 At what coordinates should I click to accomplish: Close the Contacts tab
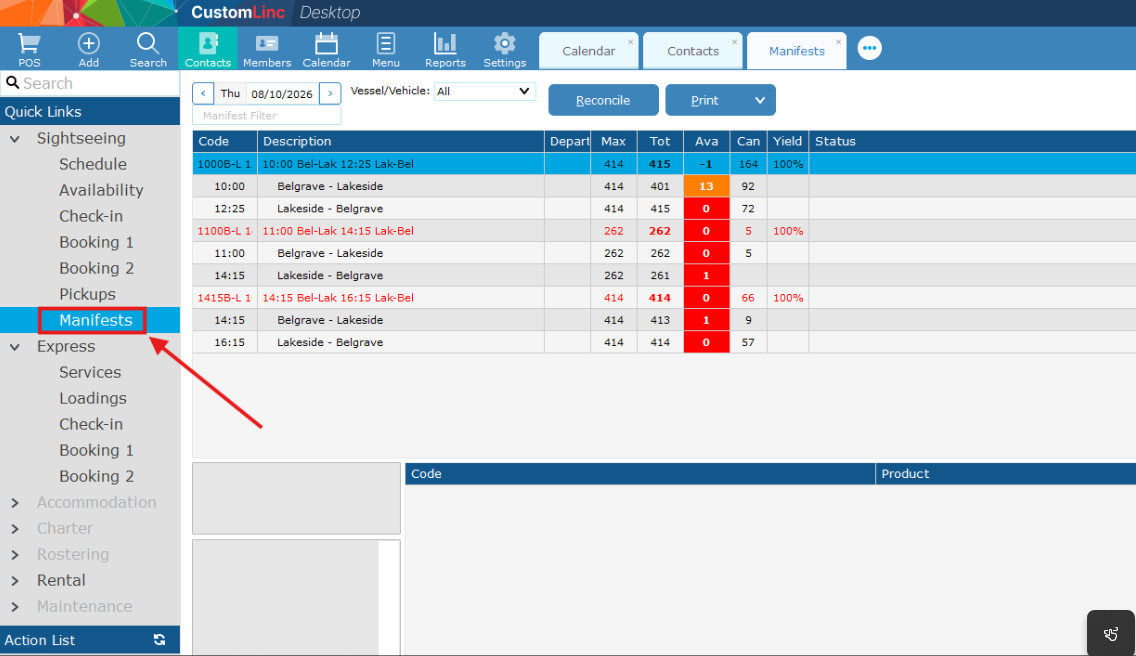pyautogui.click(x=735, y=42)
